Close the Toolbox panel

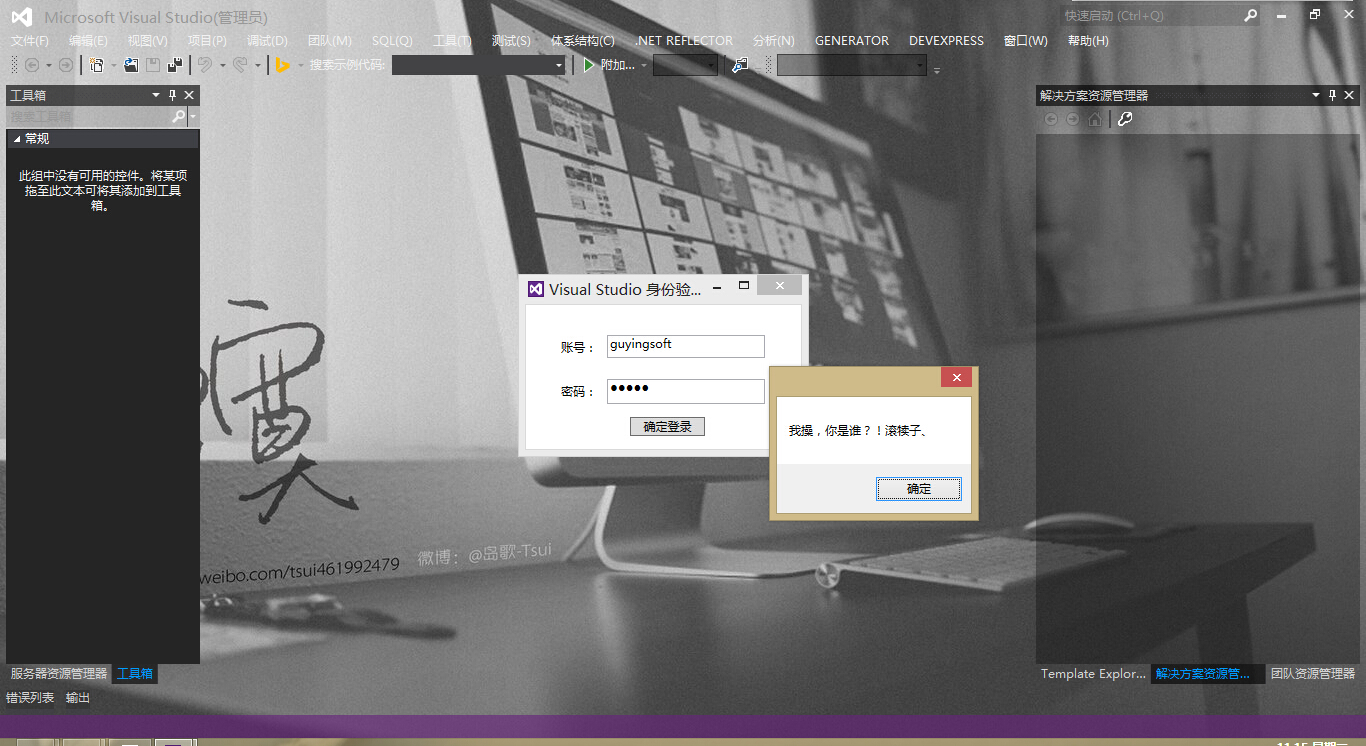point(189,95)
